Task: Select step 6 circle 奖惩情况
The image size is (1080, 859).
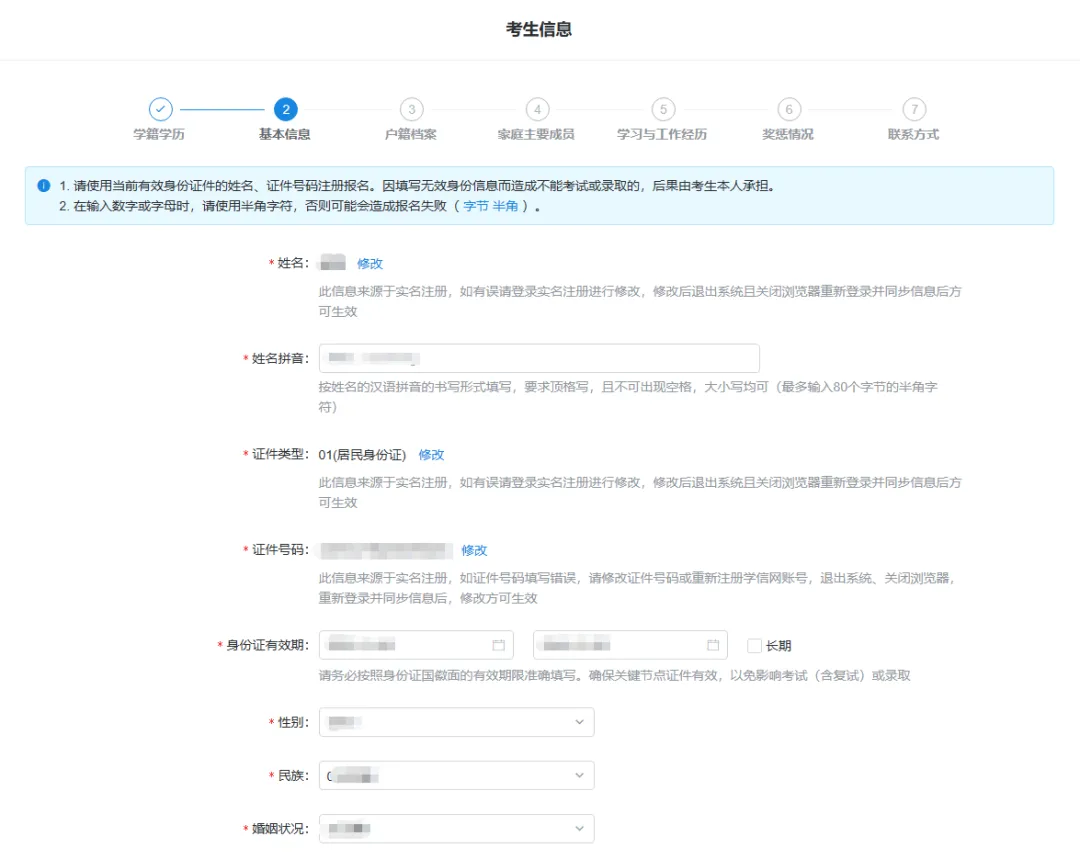Action: pyautogui.click(x=789, y=109)
